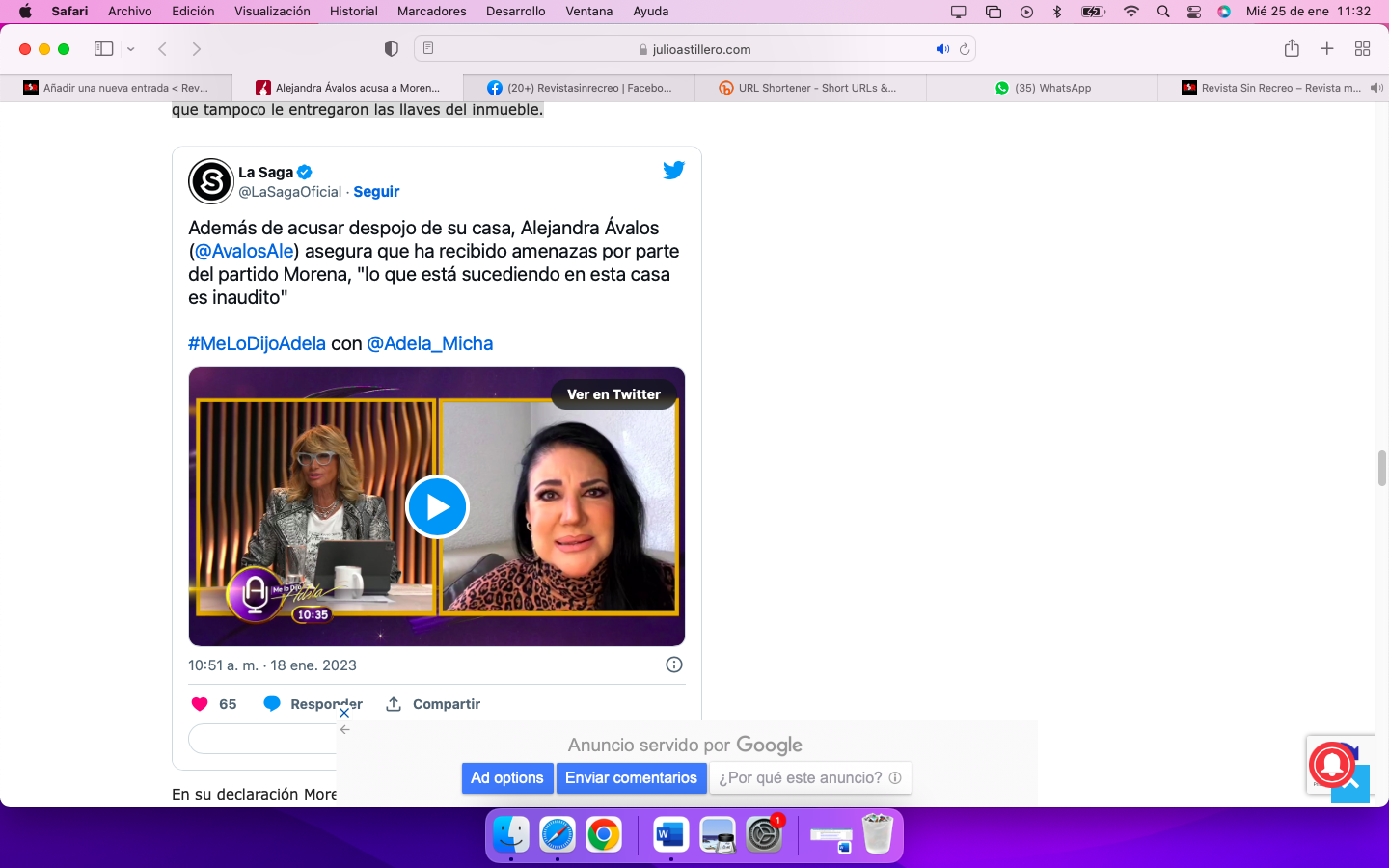The image size is (1389, 868).
Task: Open the Historial menu
Action: (x=353, y=12)
